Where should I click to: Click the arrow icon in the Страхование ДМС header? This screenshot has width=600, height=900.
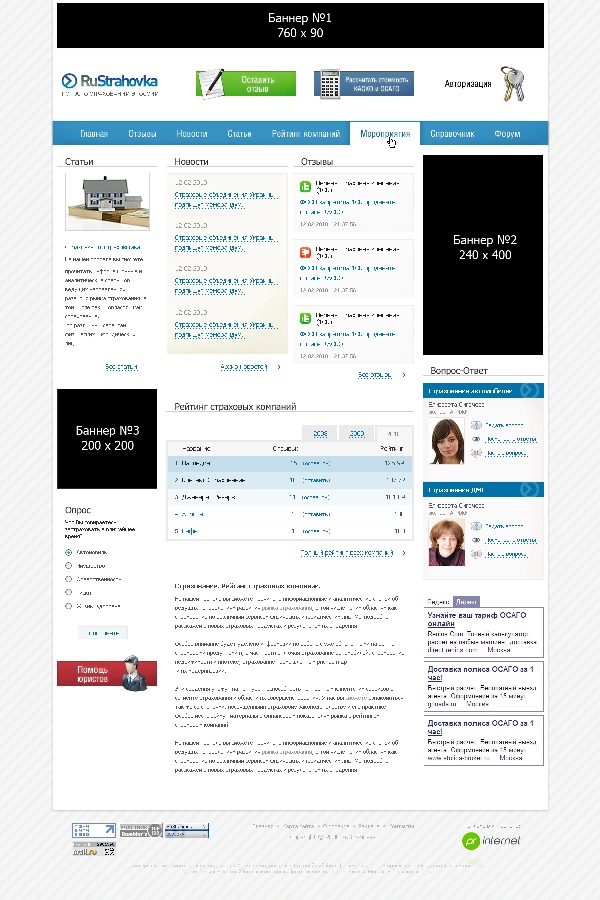529,489
